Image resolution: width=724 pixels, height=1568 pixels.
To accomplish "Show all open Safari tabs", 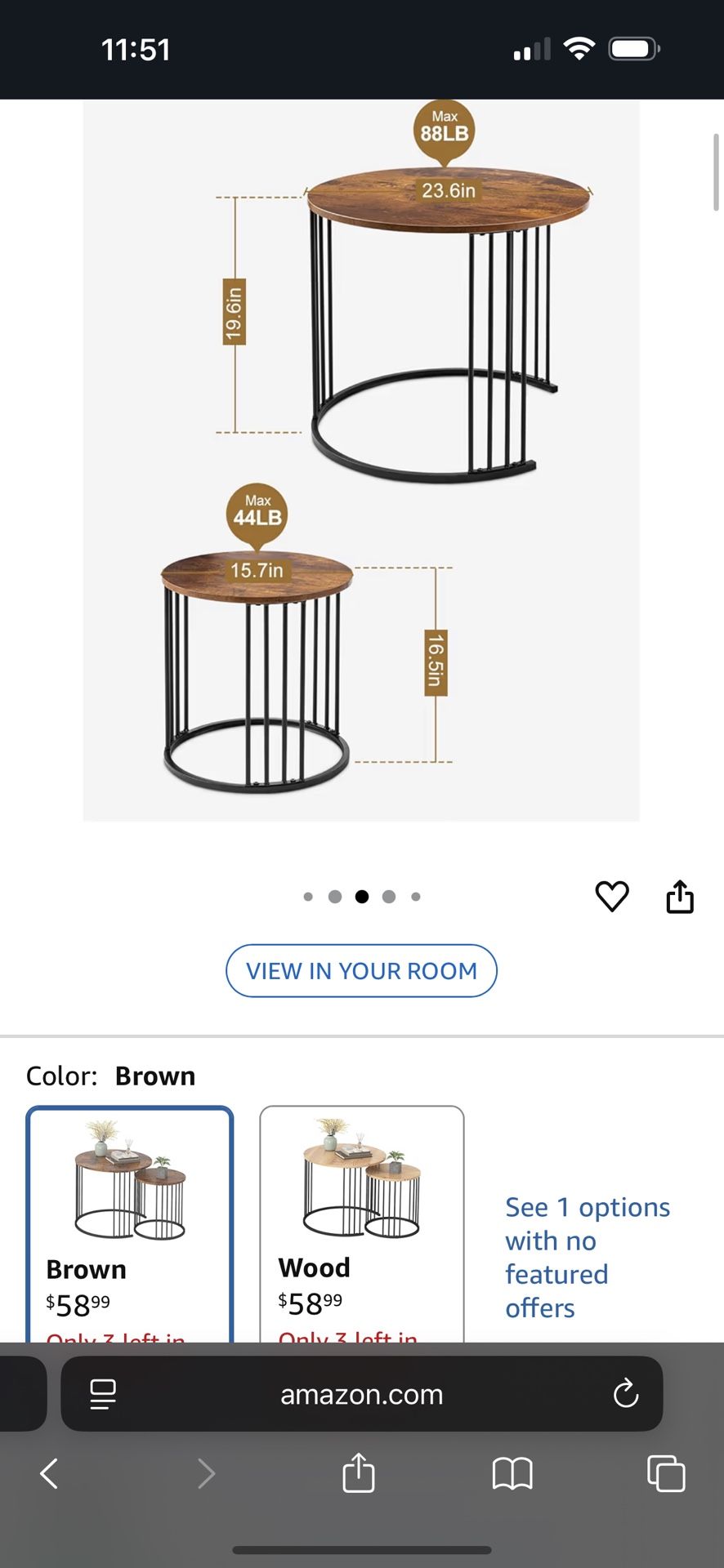I will tap(666, 1473).
